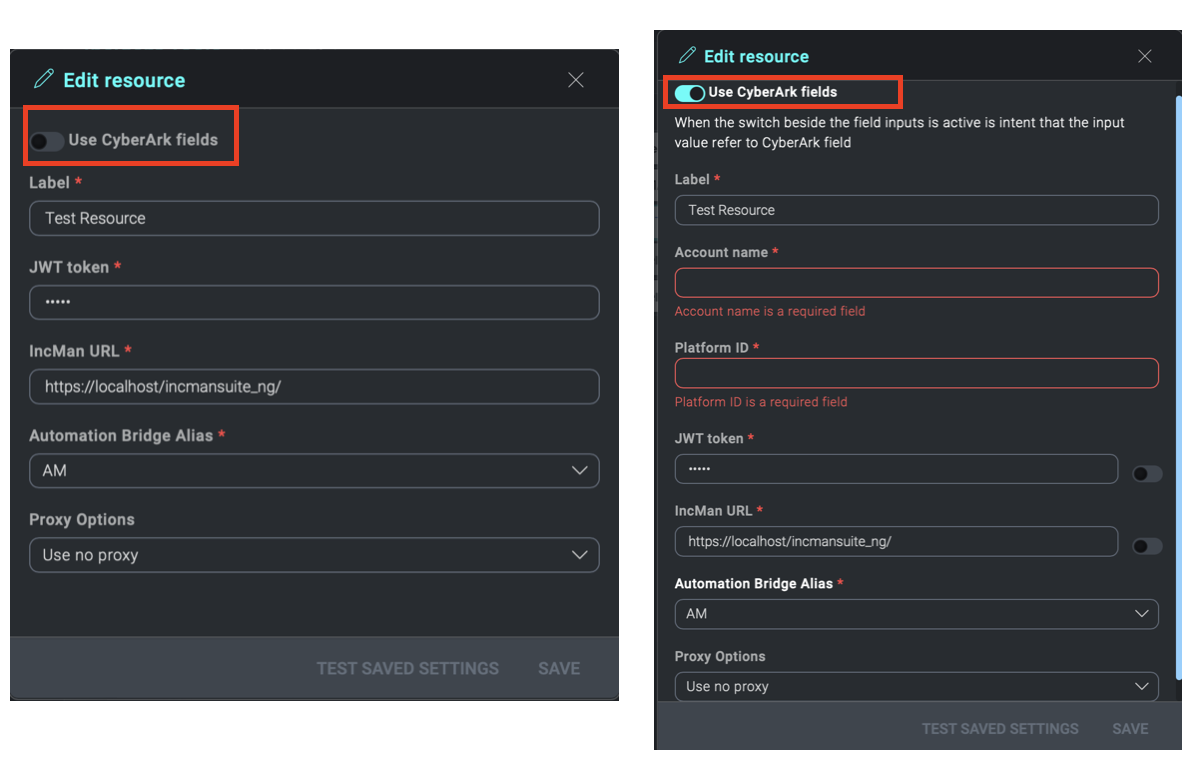Screen dimensions: 1184x762
Task: Expand Automation Bridge Alias dropdown in CyberArk-enabled dialog
Action: [x=916, y=614]
